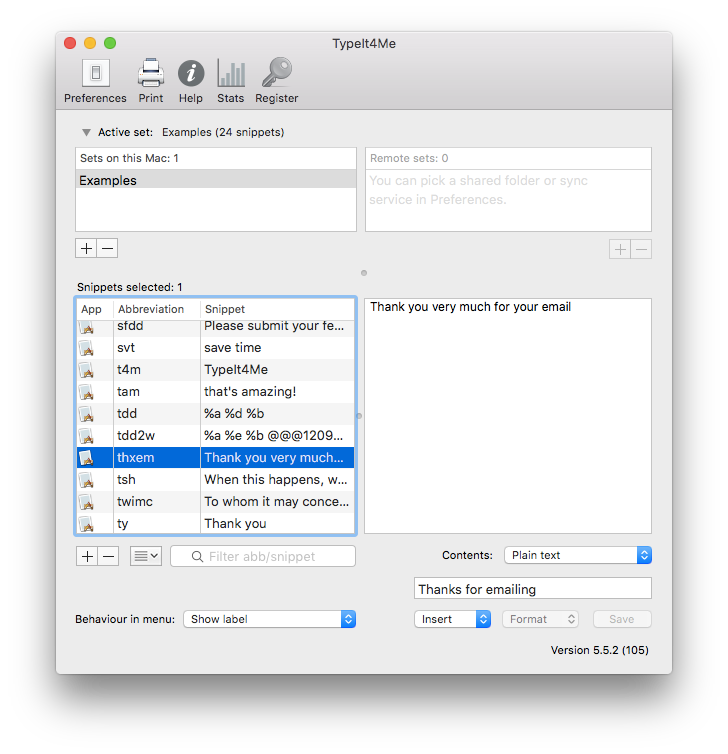This screenshot has width=728, height=754.
Task: Click the app icon for the tsh row
Action: click(x=87, y=480)
